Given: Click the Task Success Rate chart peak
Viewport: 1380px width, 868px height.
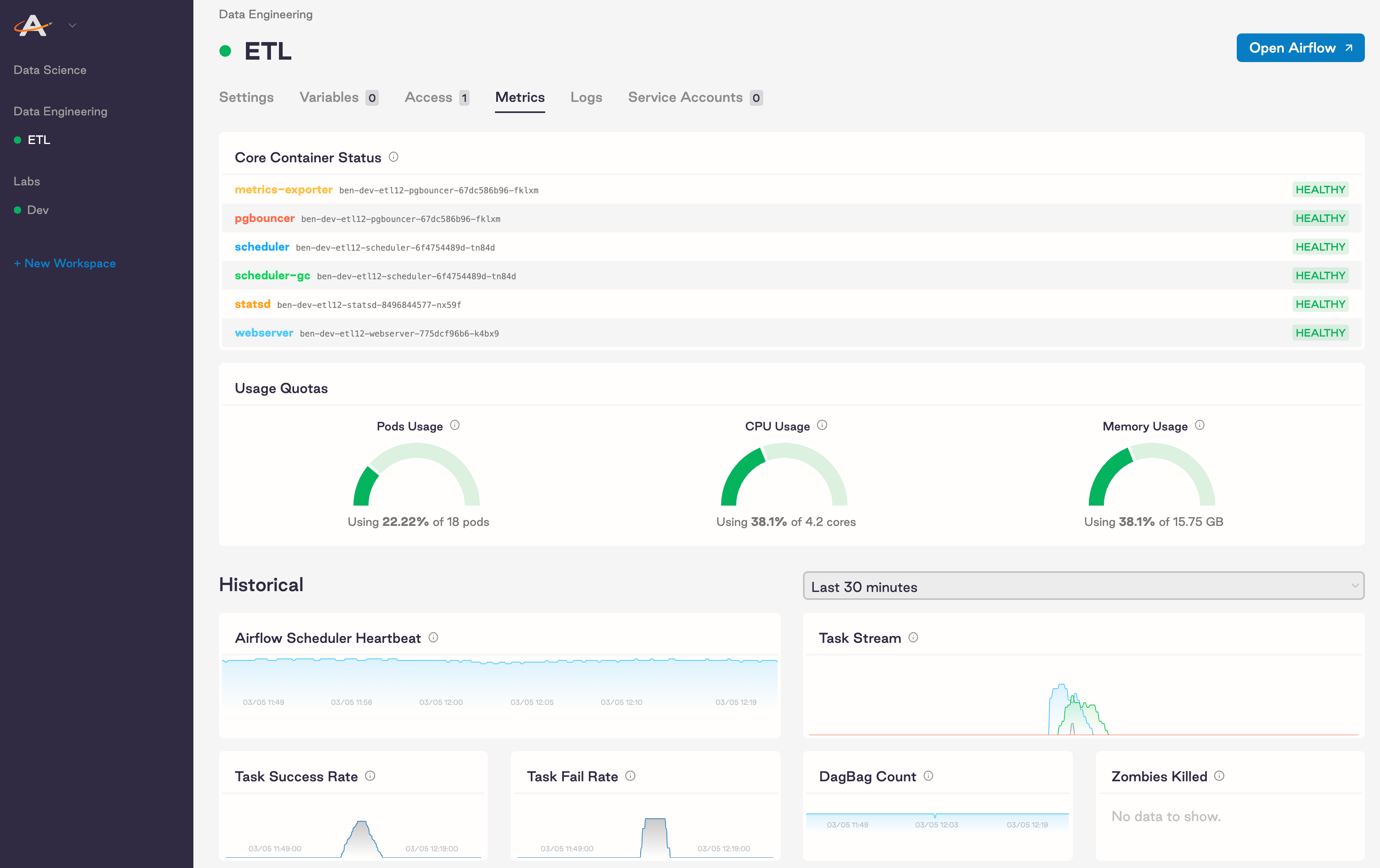Looking at the screenshot, I should pyautogui.click(x=361, y=839).
